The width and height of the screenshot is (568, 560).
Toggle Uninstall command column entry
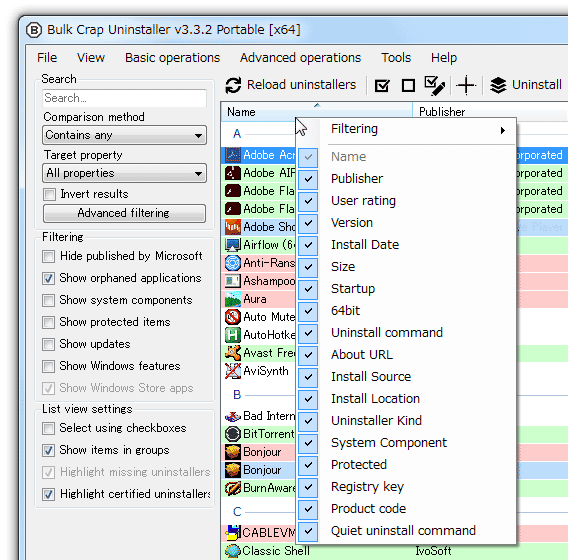406,333
